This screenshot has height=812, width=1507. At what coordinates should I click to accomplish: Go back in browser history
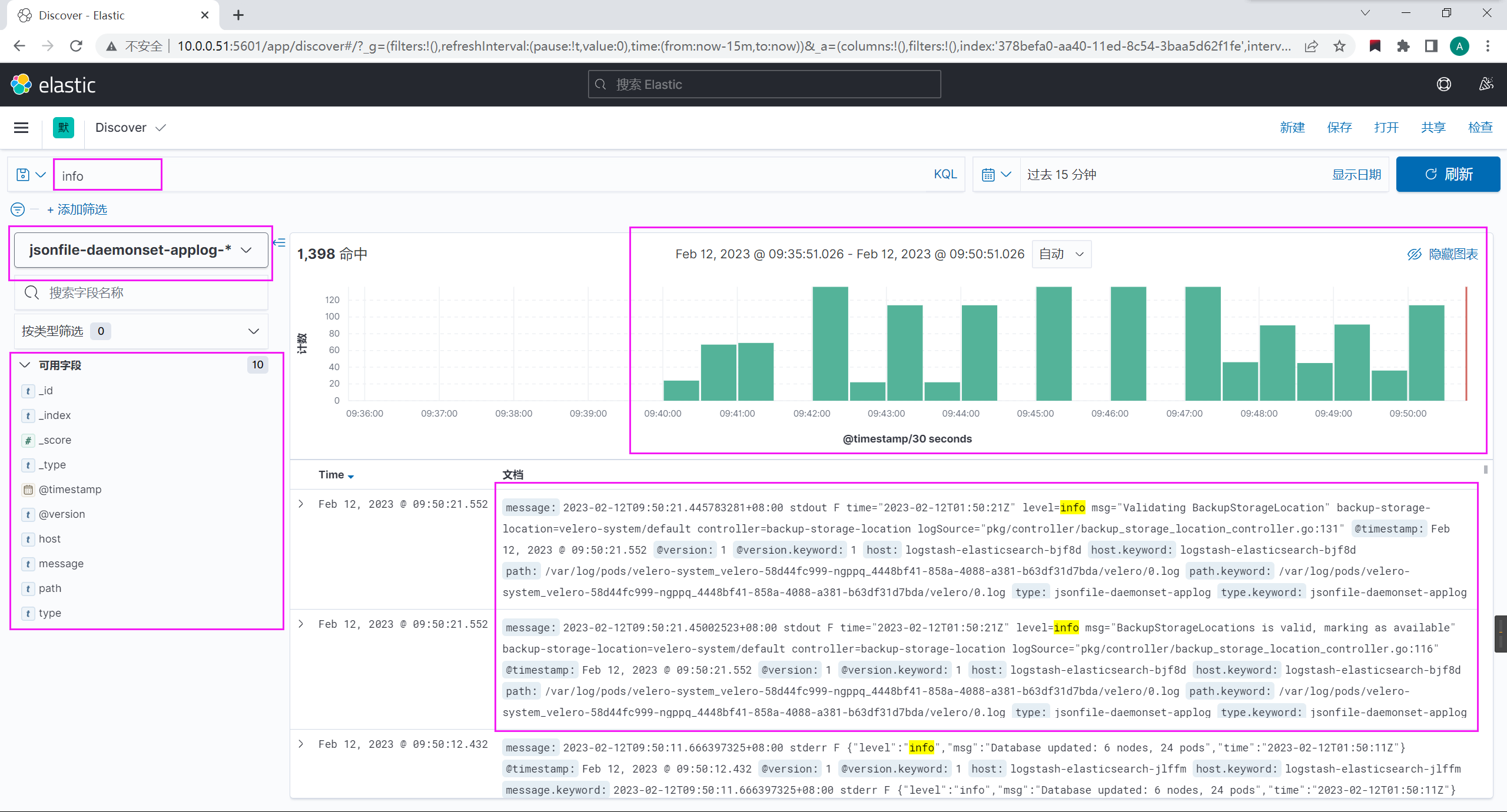pos(19,46)
